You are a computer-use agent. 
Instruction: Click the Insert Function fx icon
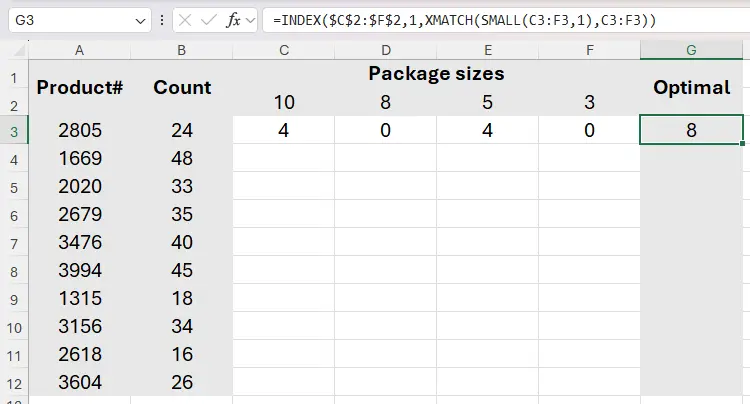(233, 21)
